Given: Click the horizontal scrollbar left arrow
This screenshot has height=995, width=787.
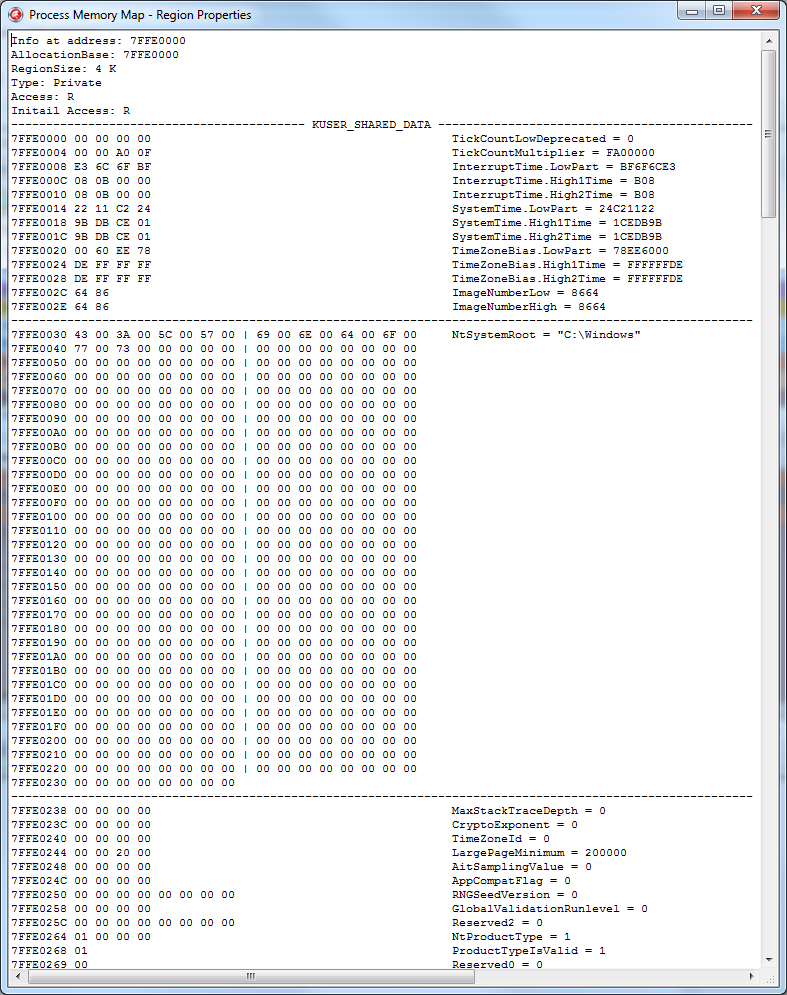Looking at the screenshot, I should coord(18,976).
